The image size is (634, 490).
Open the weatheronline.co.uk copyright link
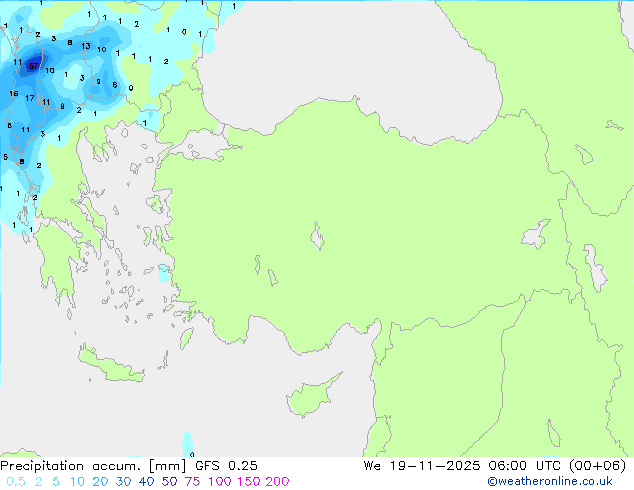[x=550, y=481]
